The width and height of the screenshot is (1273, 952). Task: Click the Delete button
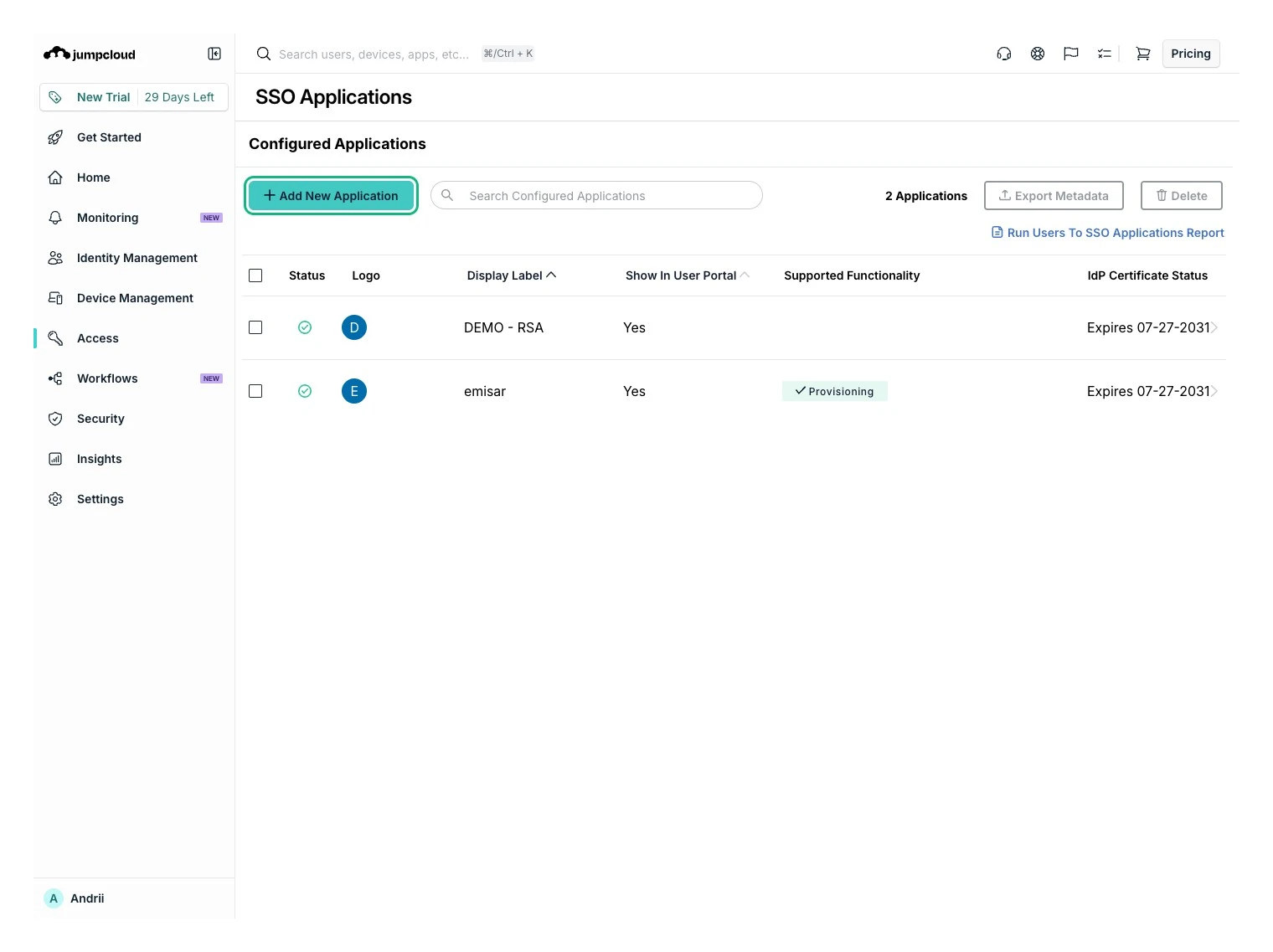pos(1182,195)
